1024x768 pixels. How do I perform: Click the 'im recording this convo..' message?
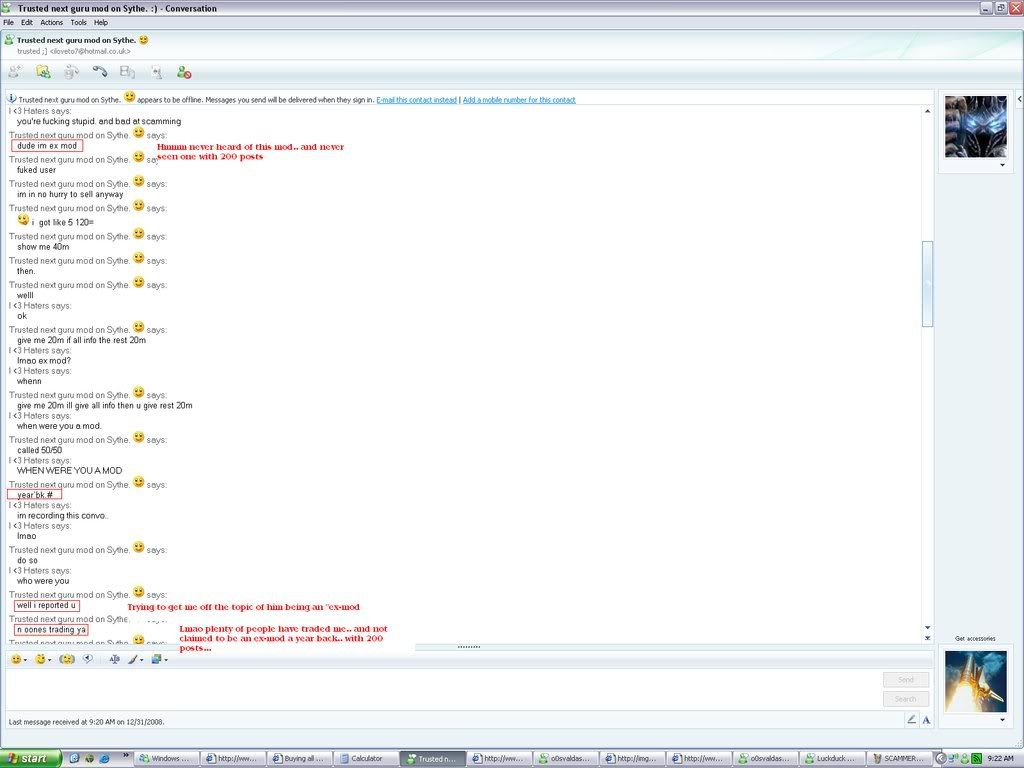(x=63, y=515)
